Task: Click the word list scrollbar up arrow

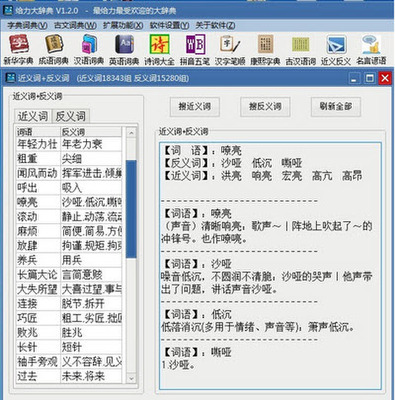Action: 131,133
